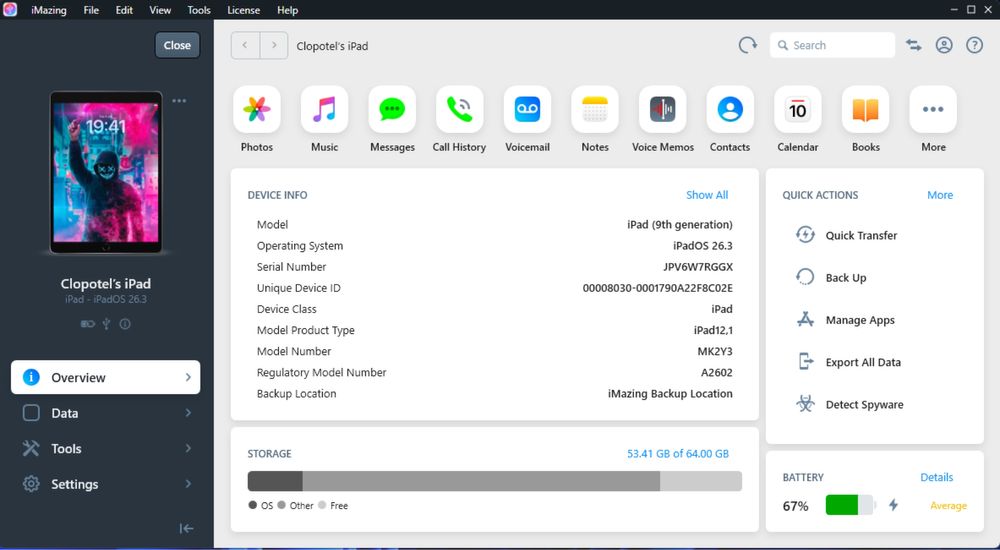The width and height of the screenshot is (1000, 550).
Task: Open the License menu
Action: click(x=244, y=10)
